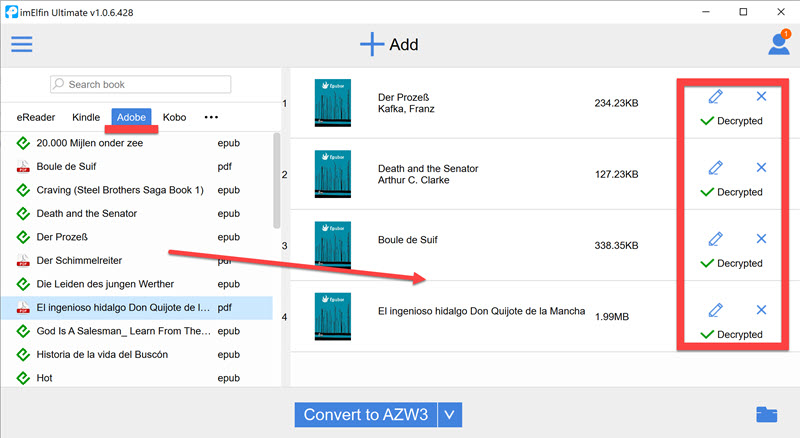Click the Kafka, Franz author text
The height and width of the screenshot is (438, 800).
pos(406,109)
